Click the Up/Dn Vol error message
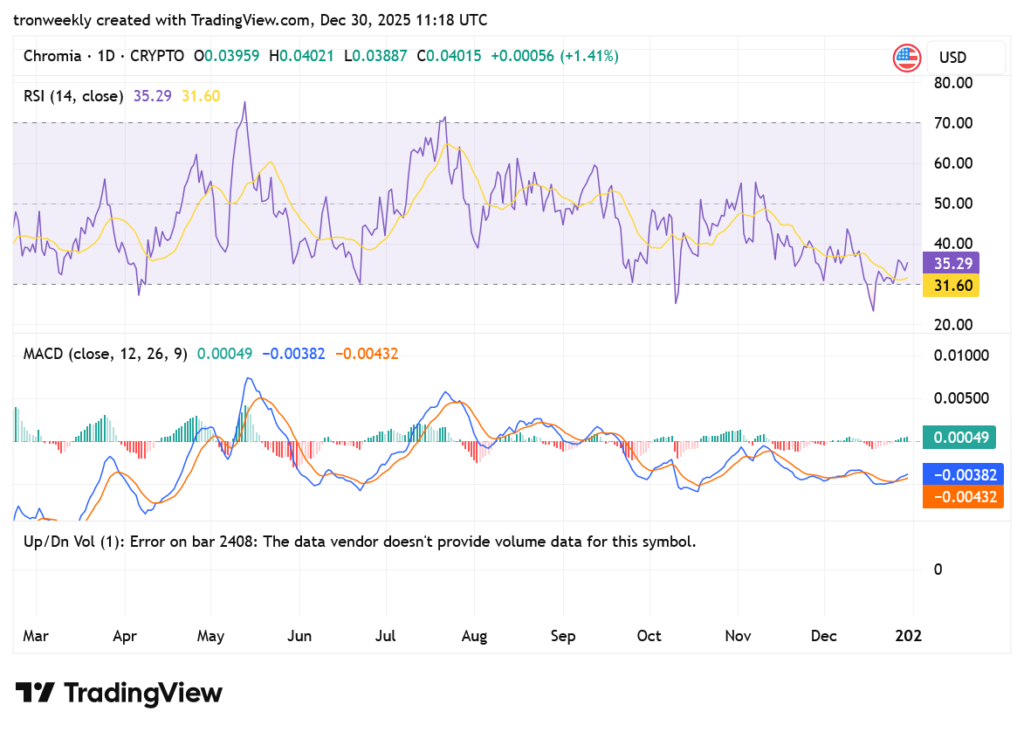The width and height of the screenshot is (1024, 732). click(360, 542)
